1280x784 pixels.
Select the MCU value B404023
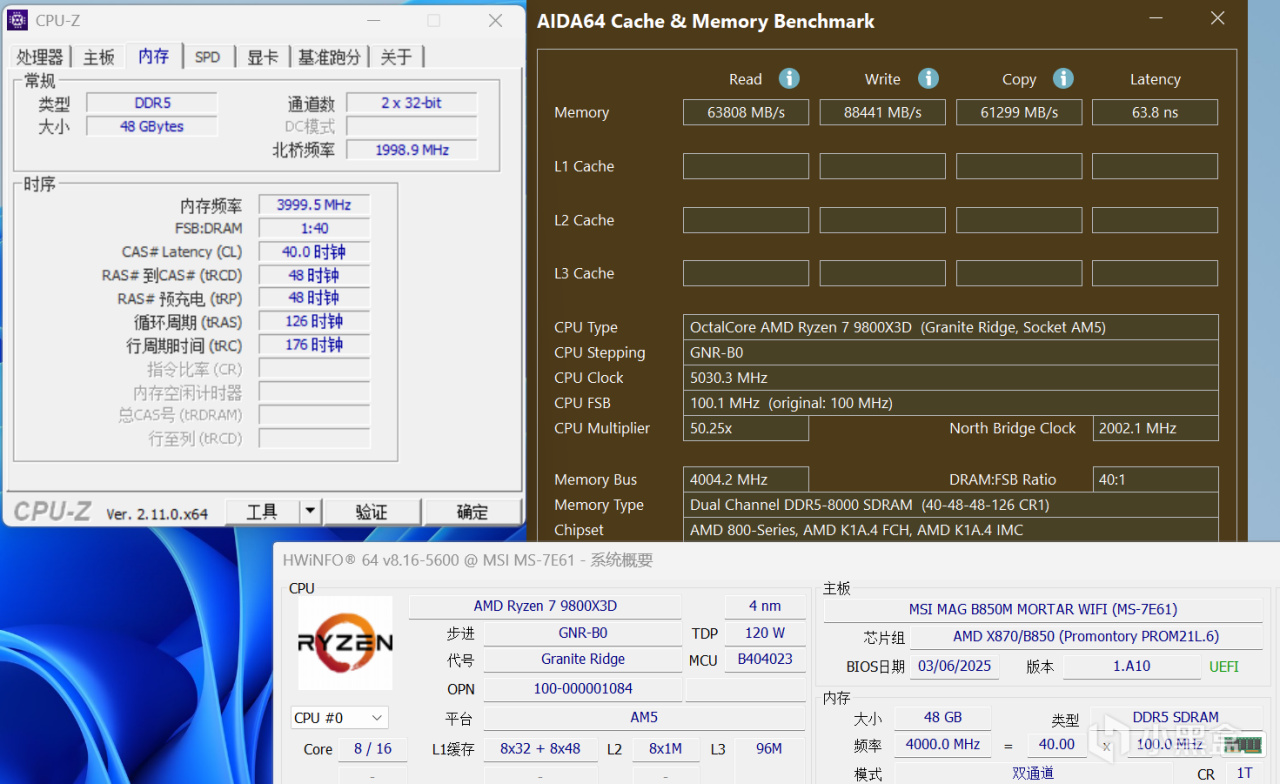764,659
